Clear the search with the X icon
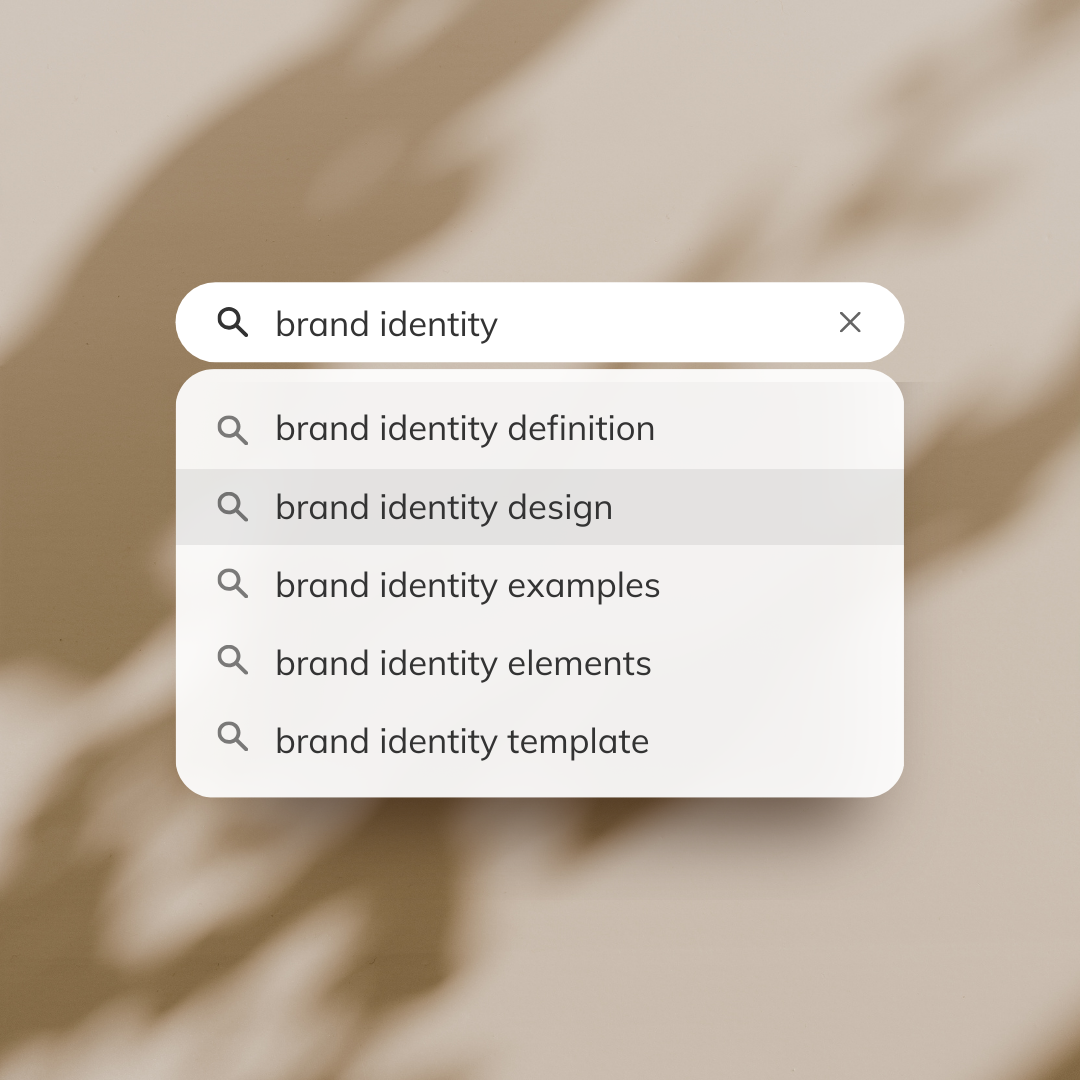The image size is (1080, 1080). 850,322
